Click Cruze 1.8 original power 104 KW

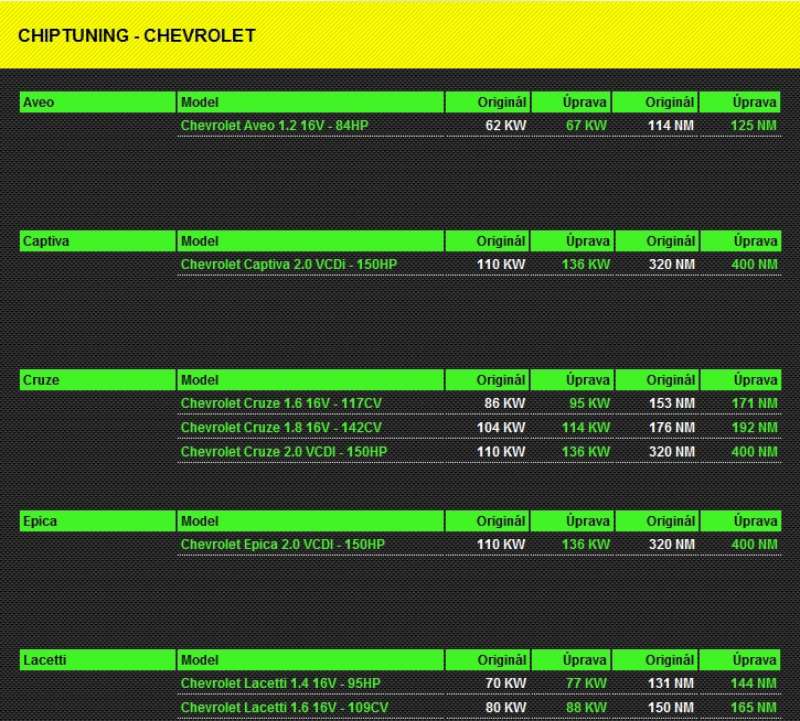pos(501,427)
